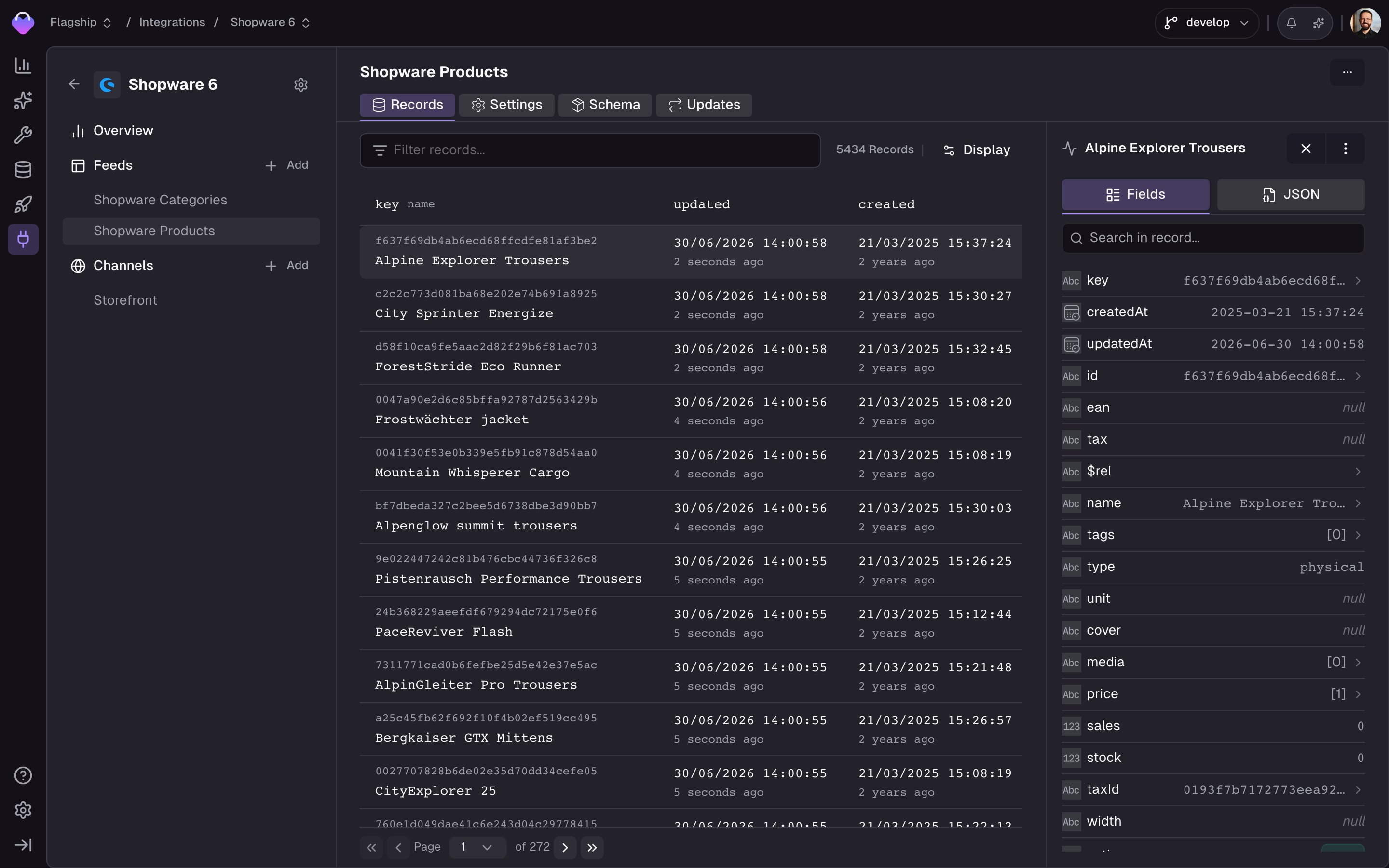Sort by the updated column header
This screenshot has width=1389, height=868.
[x=701, y=204]
